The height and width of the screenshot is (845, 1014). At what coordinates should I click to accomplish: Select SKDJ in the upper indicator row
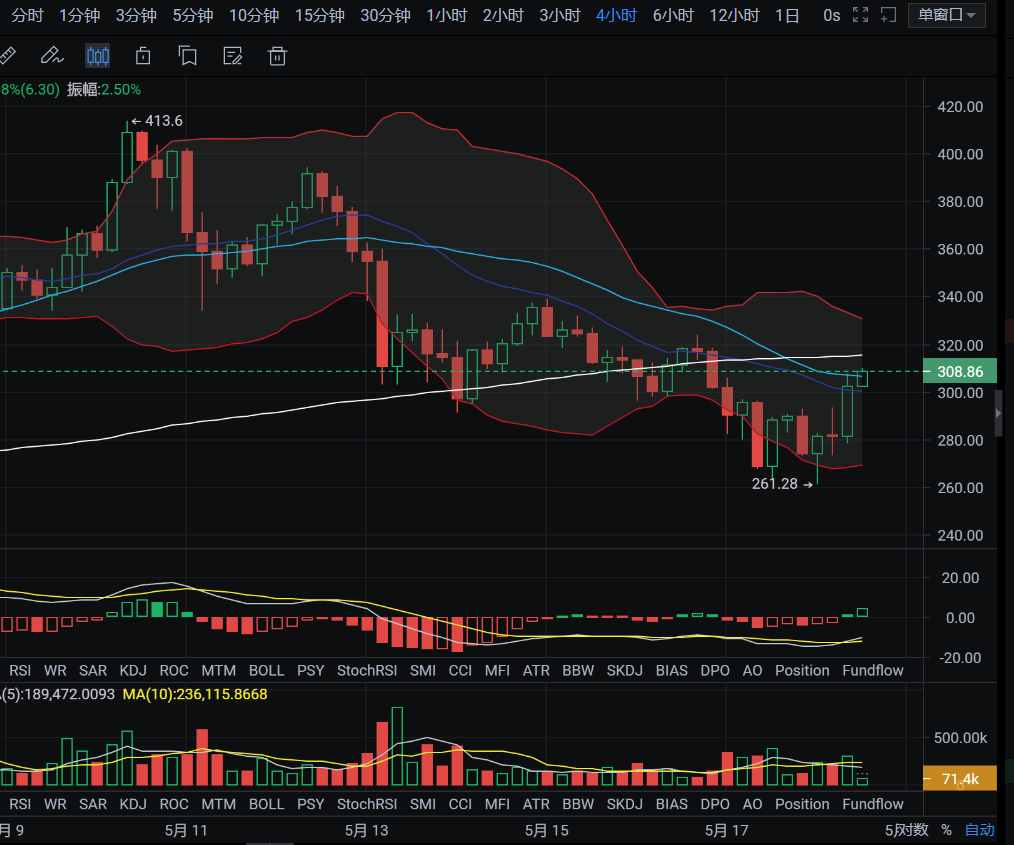pos(625,670)
